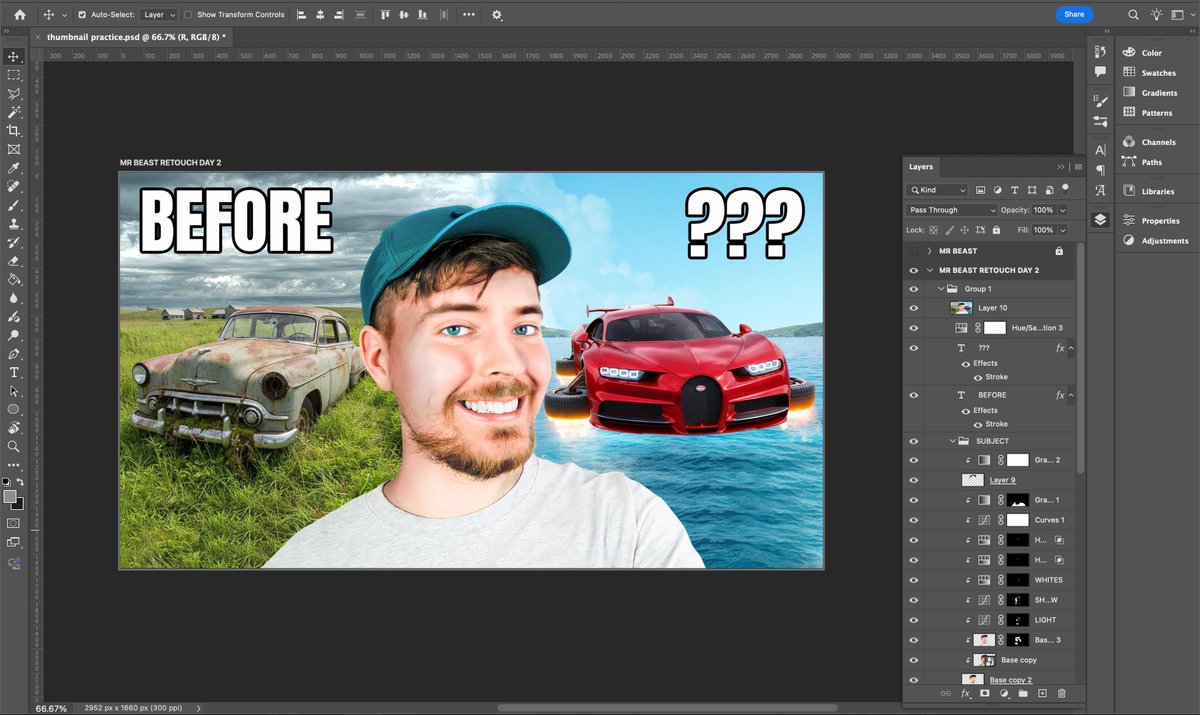Toggle the Auto-Select checkbox
1200x715 pixels.
82,15
